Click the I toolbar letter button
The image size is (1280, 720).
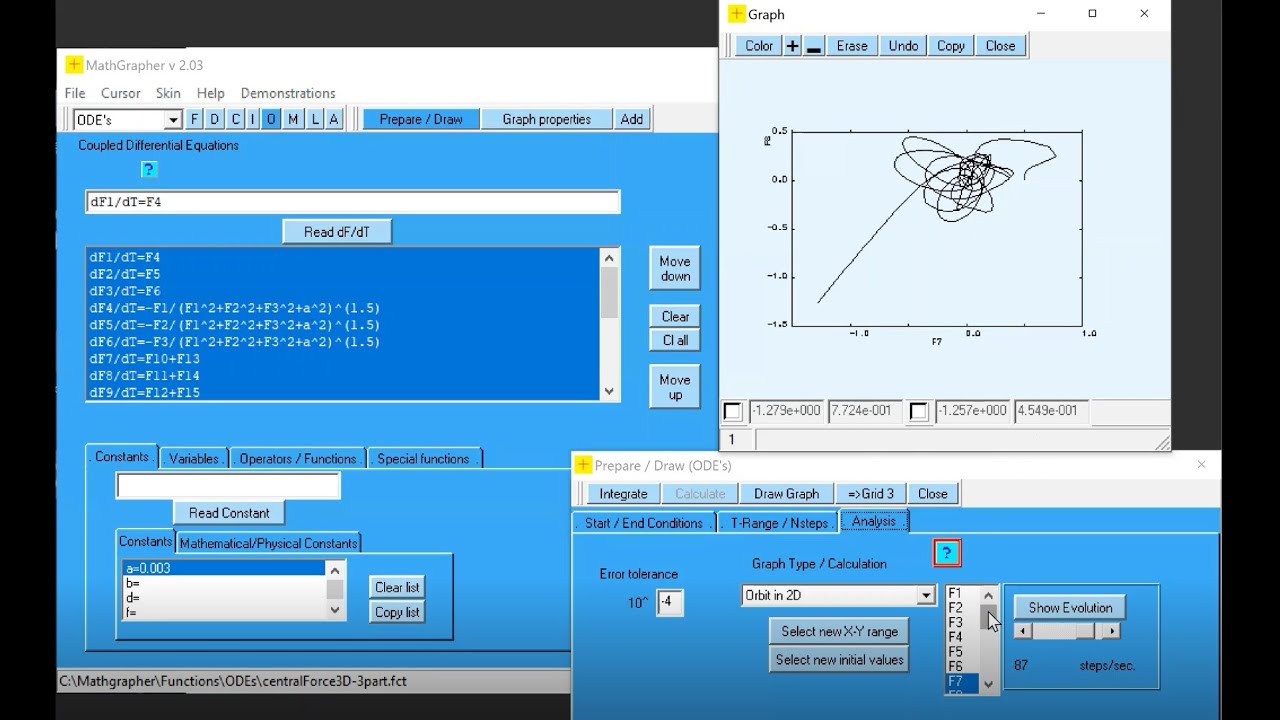[252, 119]
